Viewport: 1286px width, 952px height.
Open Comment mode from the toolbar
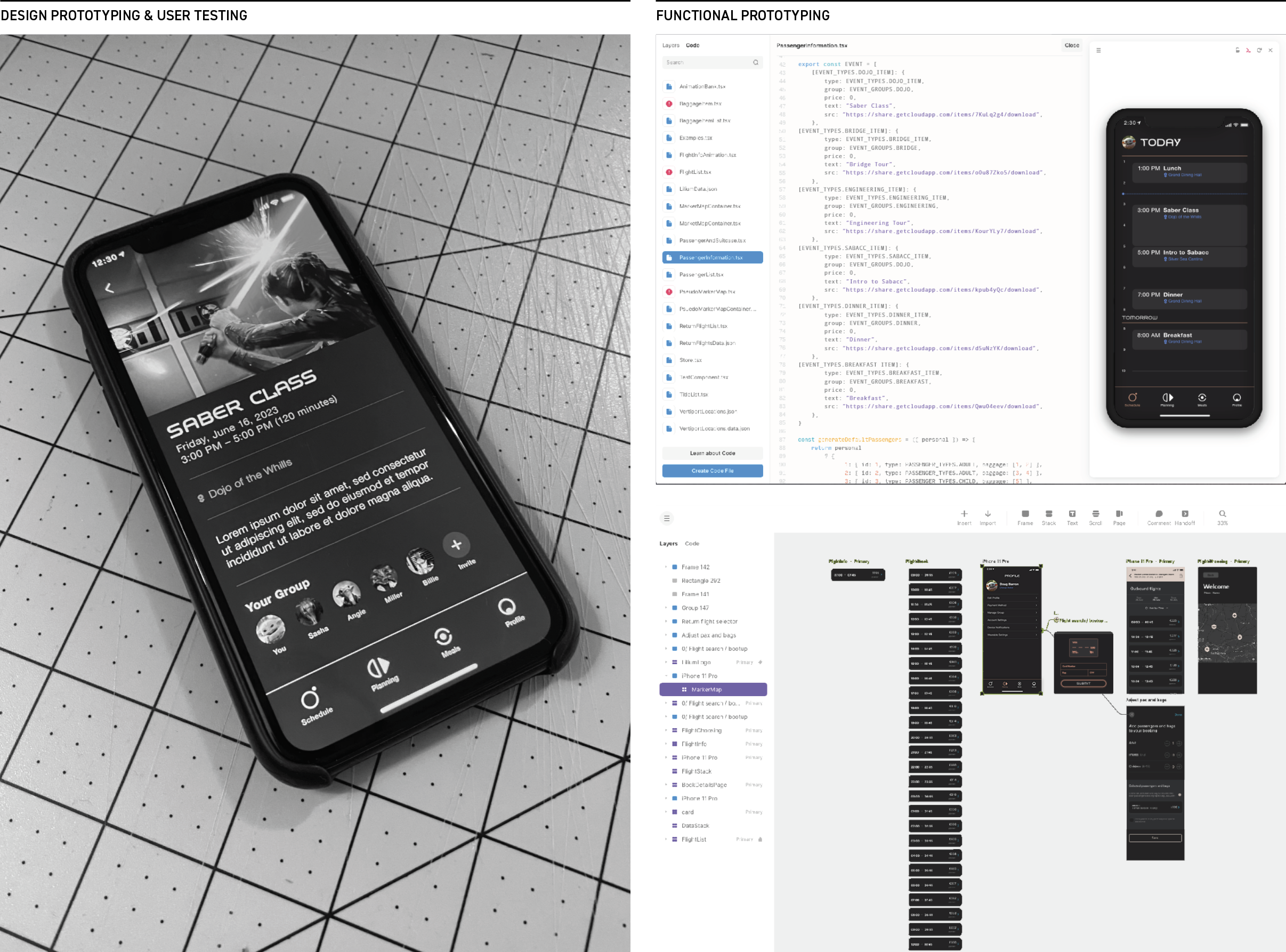1159,513
